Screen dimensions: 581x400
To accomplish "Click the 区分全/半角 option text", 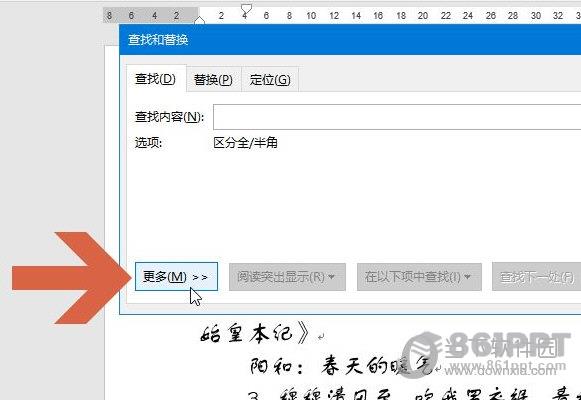I will 245,143.
